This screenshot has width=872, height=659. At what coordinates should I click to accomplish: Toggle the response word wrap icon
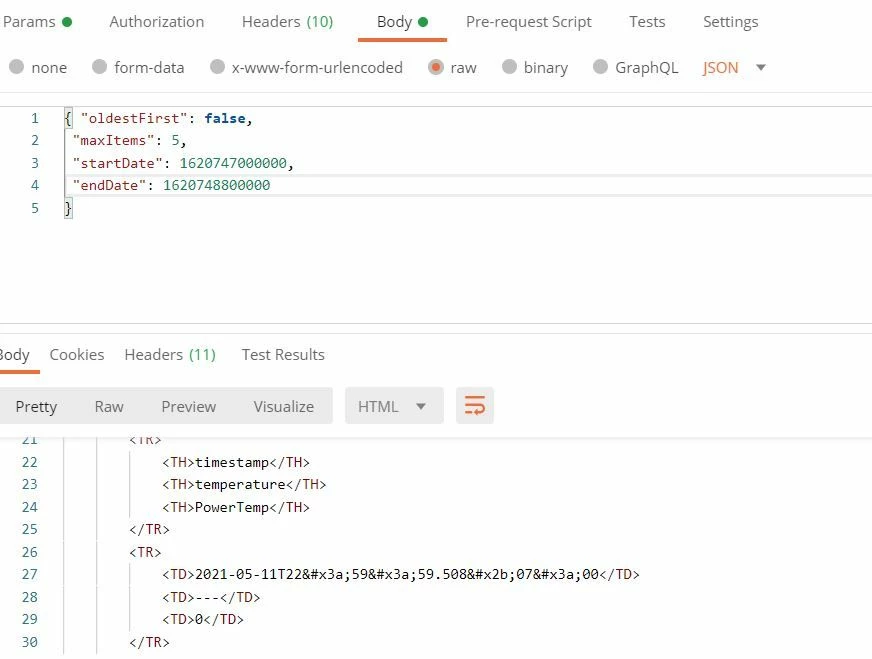474,405
